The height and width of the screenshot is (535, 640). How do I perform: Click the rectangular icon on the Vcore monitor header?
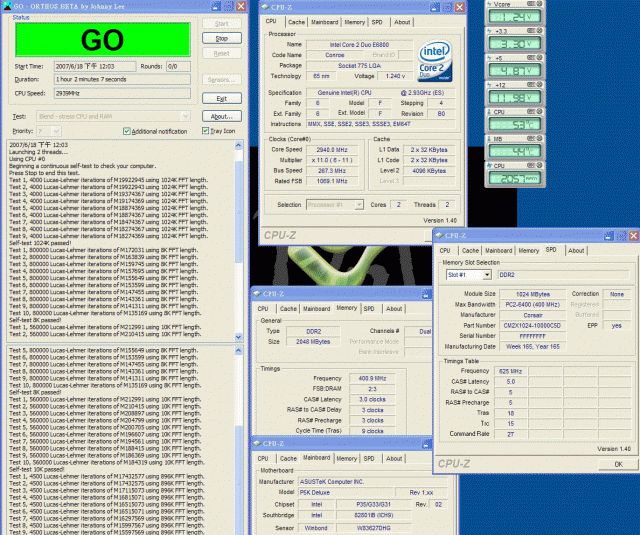pos(531,4)
